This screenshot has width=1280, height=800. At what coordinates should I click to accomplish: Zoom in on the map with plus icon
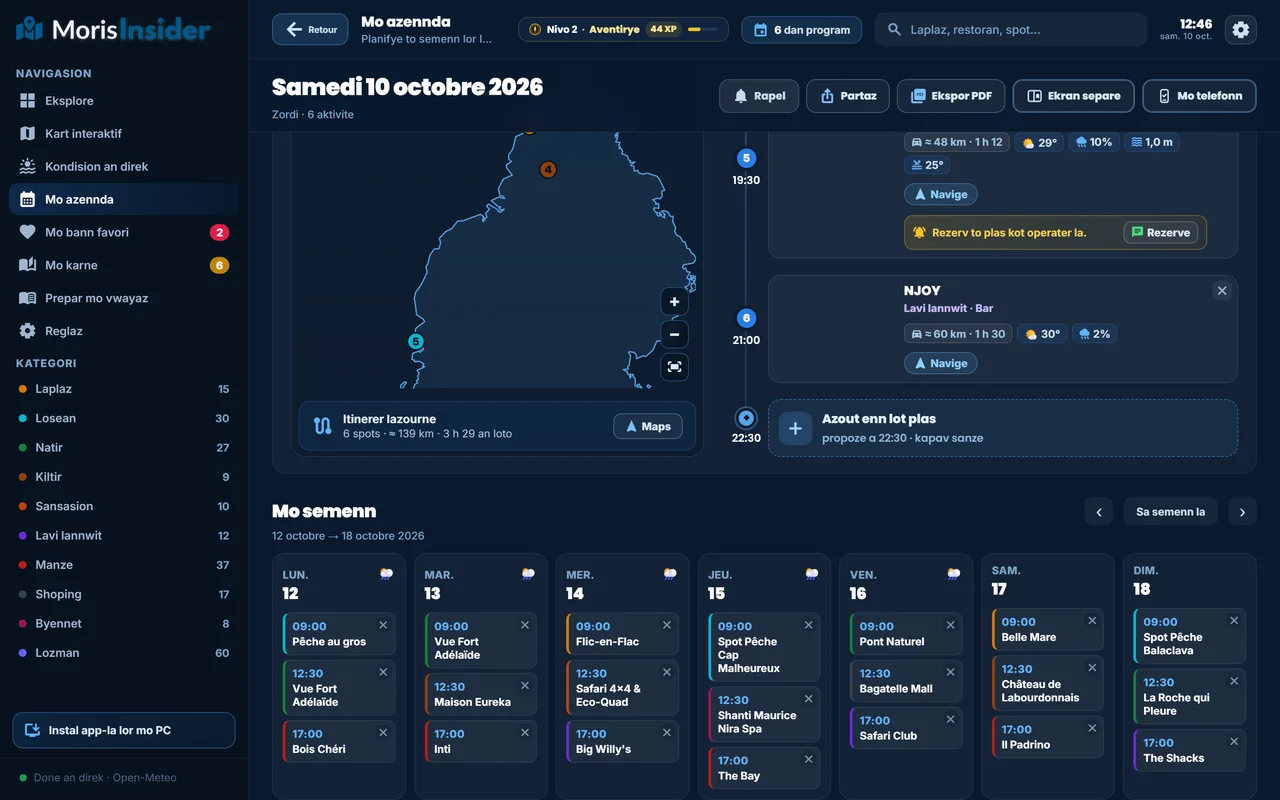[x=674, y=302]
